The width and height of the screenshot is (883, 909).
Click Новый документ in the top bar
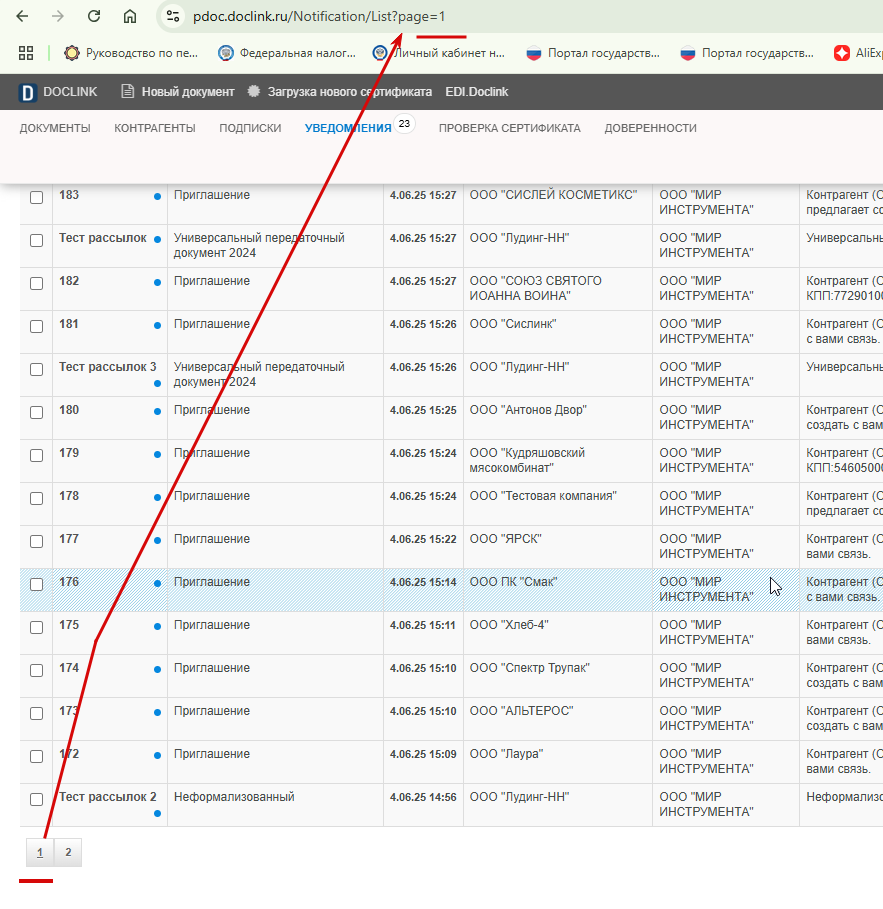[188, 92]
